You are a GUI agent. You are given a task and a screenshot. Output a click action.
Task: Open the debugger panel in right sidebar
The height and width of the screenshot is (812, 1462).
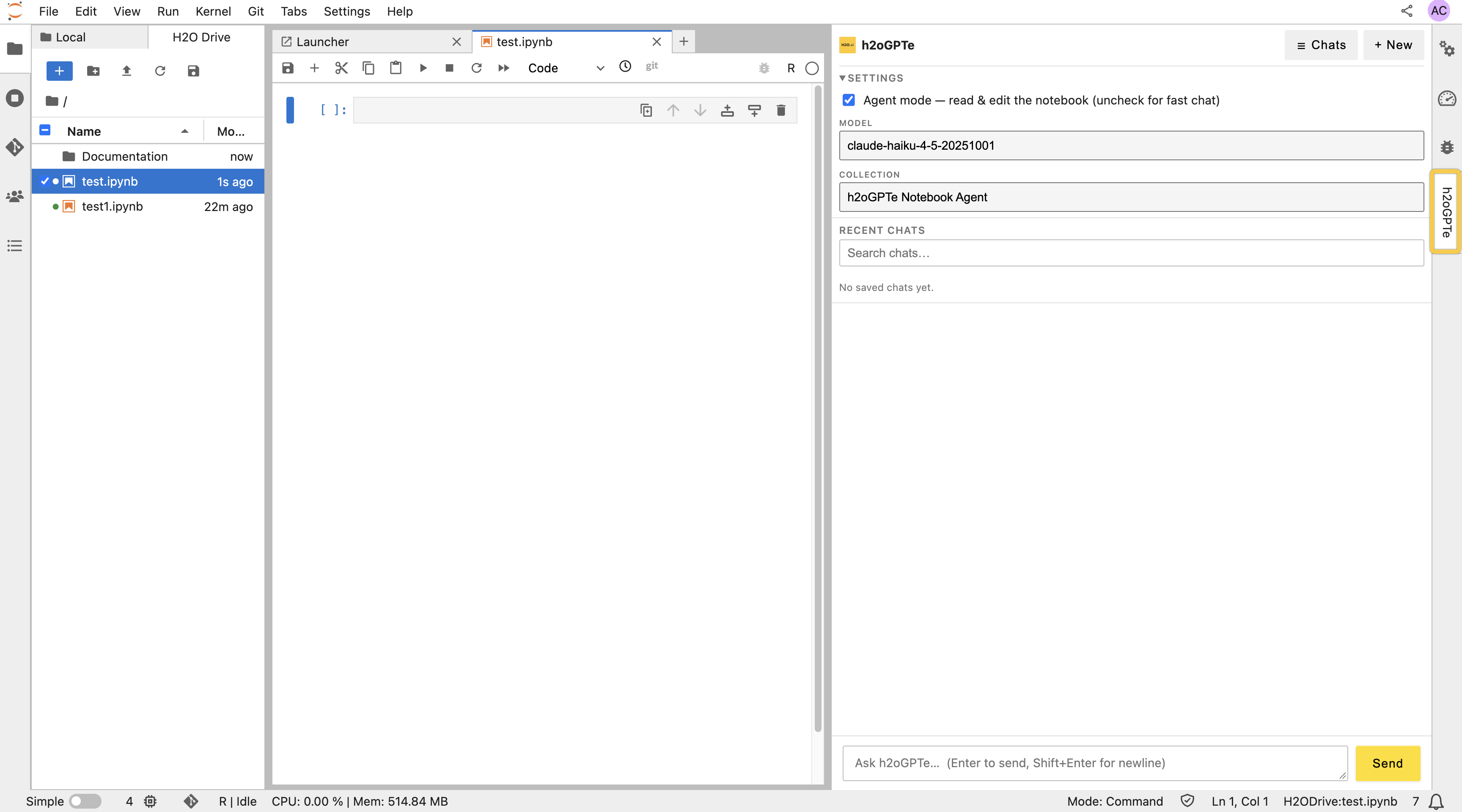(1447, 147)
